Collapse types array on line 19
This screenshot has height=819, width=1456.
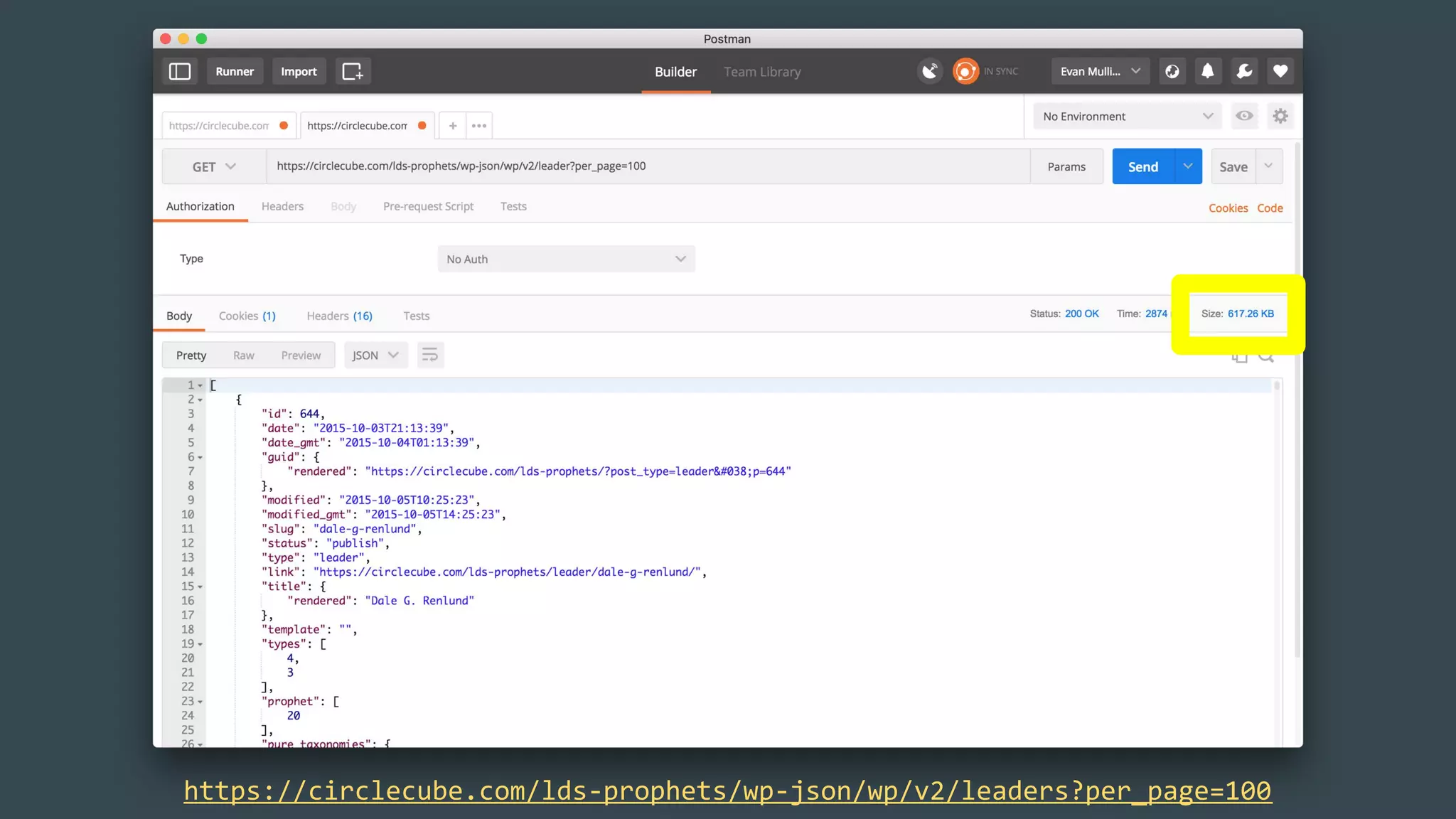200,645
